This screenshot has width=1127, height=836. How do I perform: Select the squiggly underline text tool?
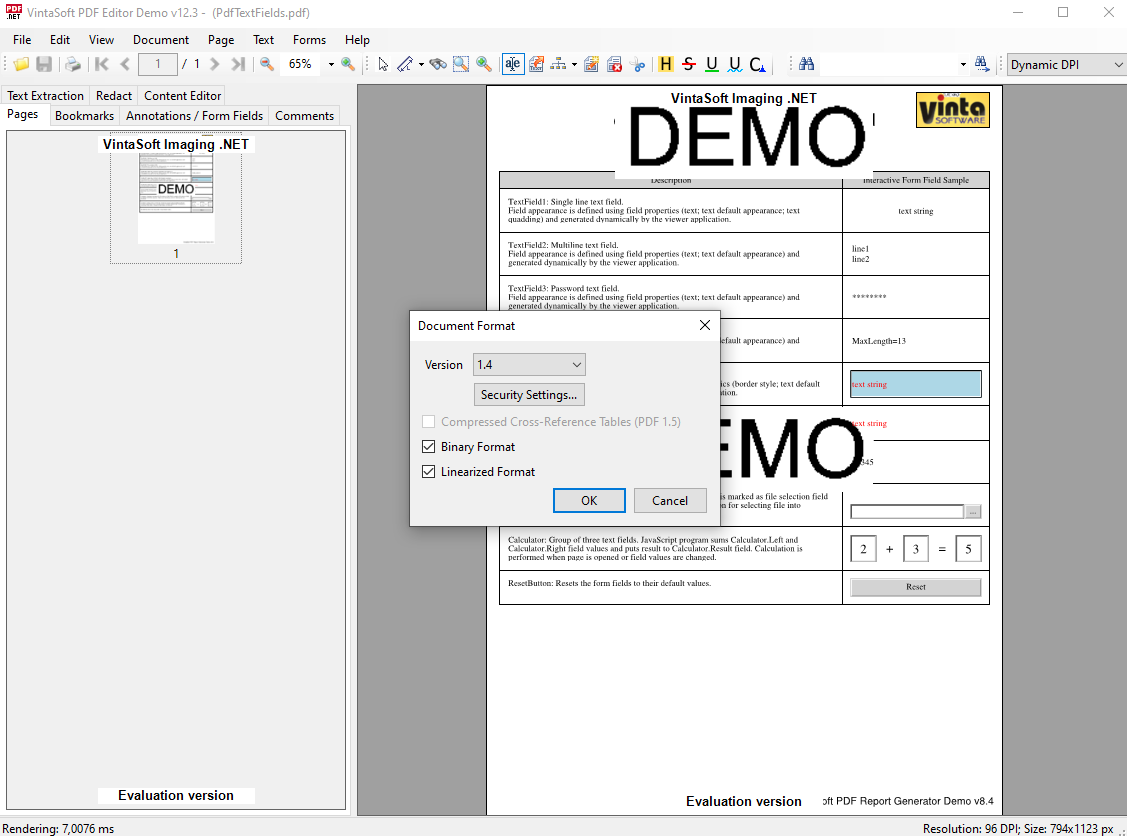pos(735,64)
